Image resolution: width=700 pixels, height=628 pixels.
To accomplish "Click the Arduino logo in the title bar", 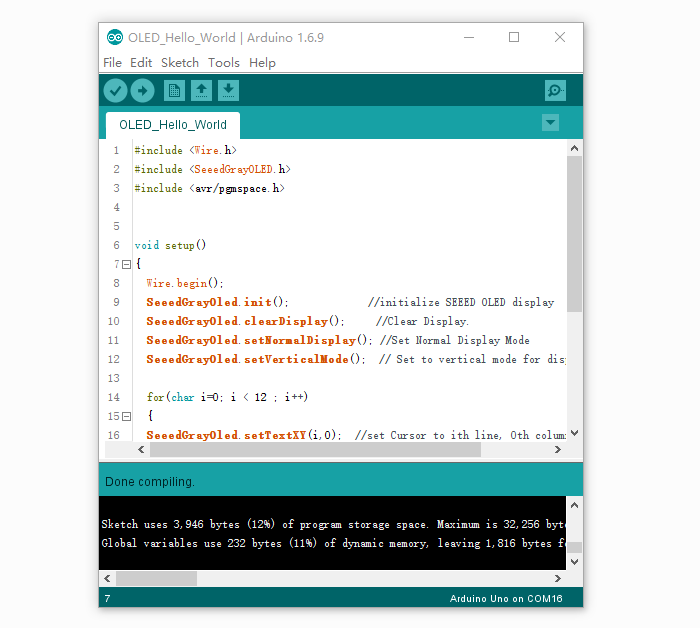I will [x=115, y=37].
